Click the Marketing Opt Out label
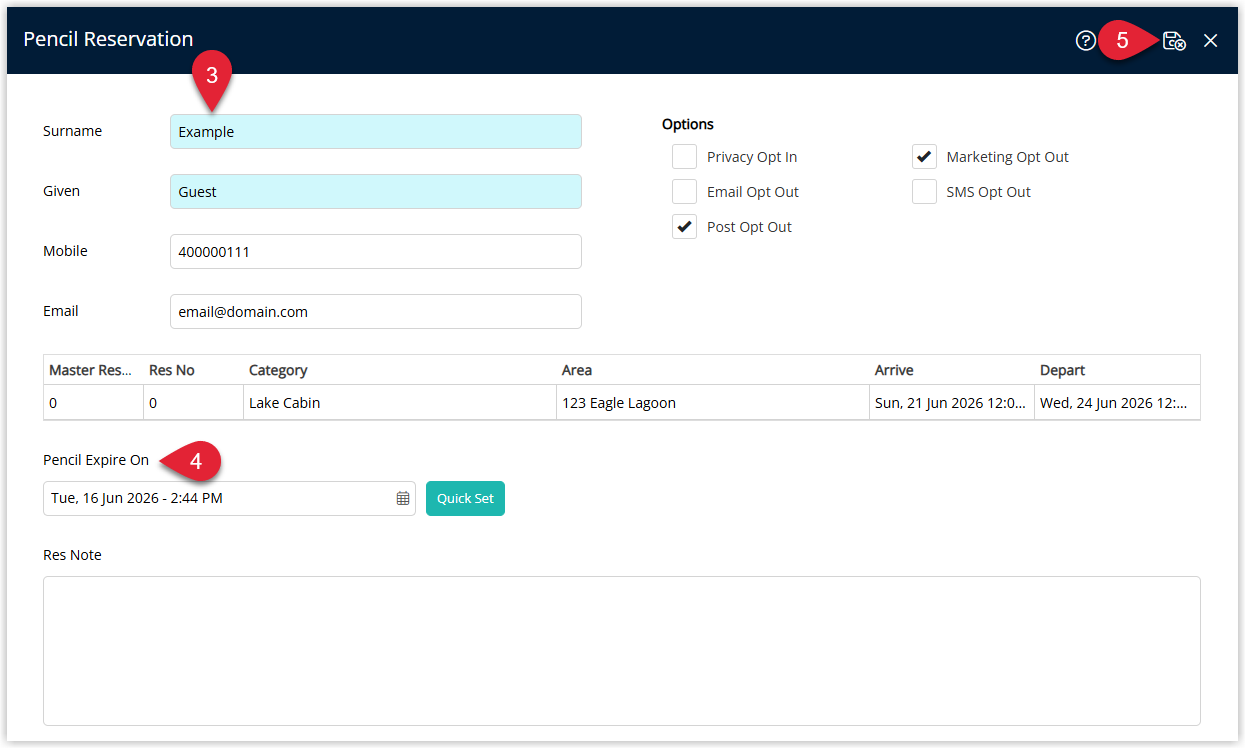The width and height of the screenshot is (1246, 749). (1008, 157)
